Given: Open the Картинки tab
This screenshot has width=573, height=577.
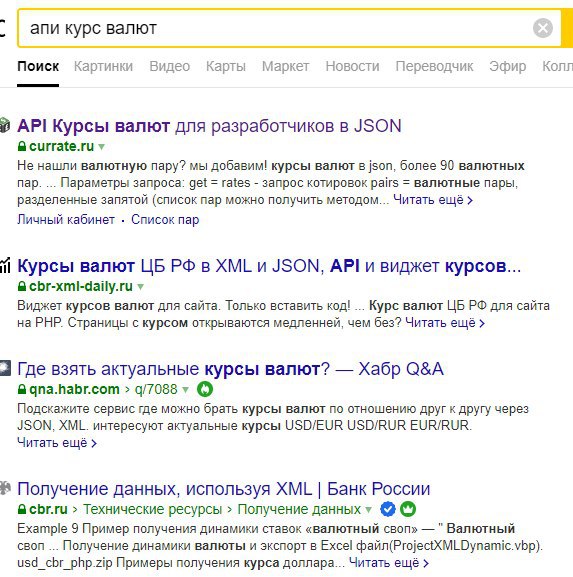Looking at the screenshot, I should (x=103, y=67).
